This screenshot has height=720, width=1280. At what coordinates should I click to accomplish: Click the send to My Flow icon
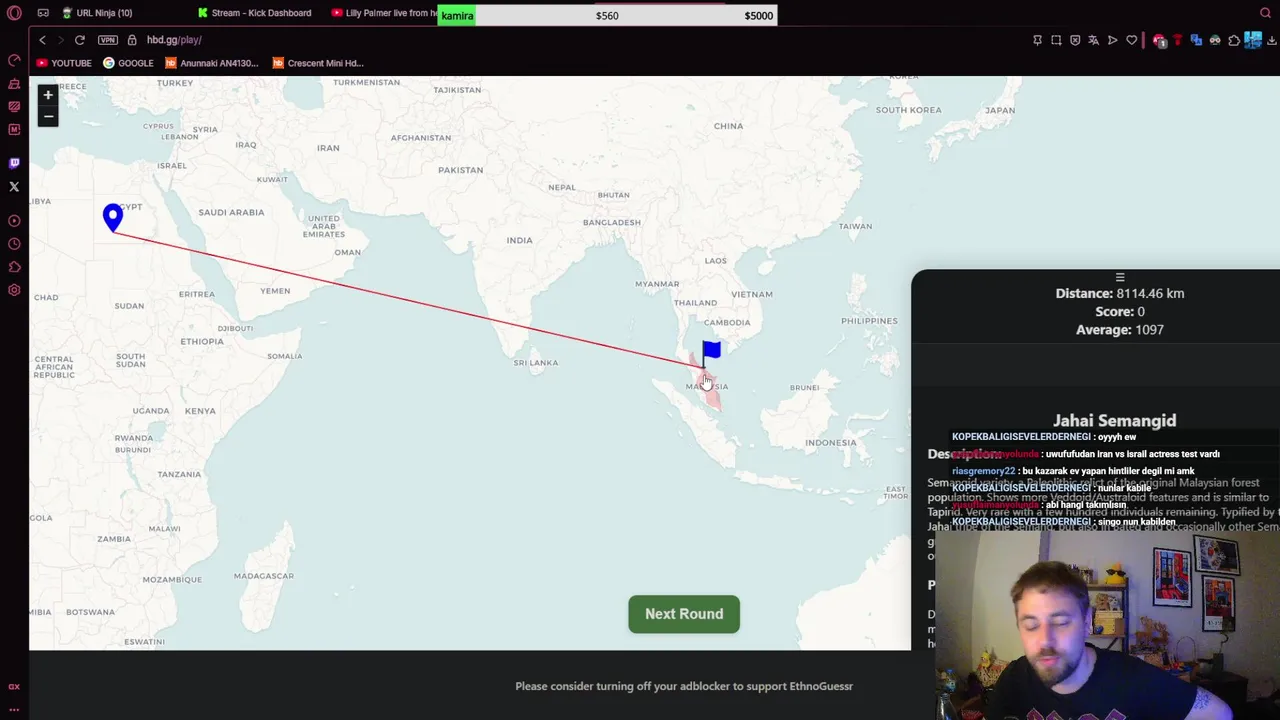click(1113, 40)
